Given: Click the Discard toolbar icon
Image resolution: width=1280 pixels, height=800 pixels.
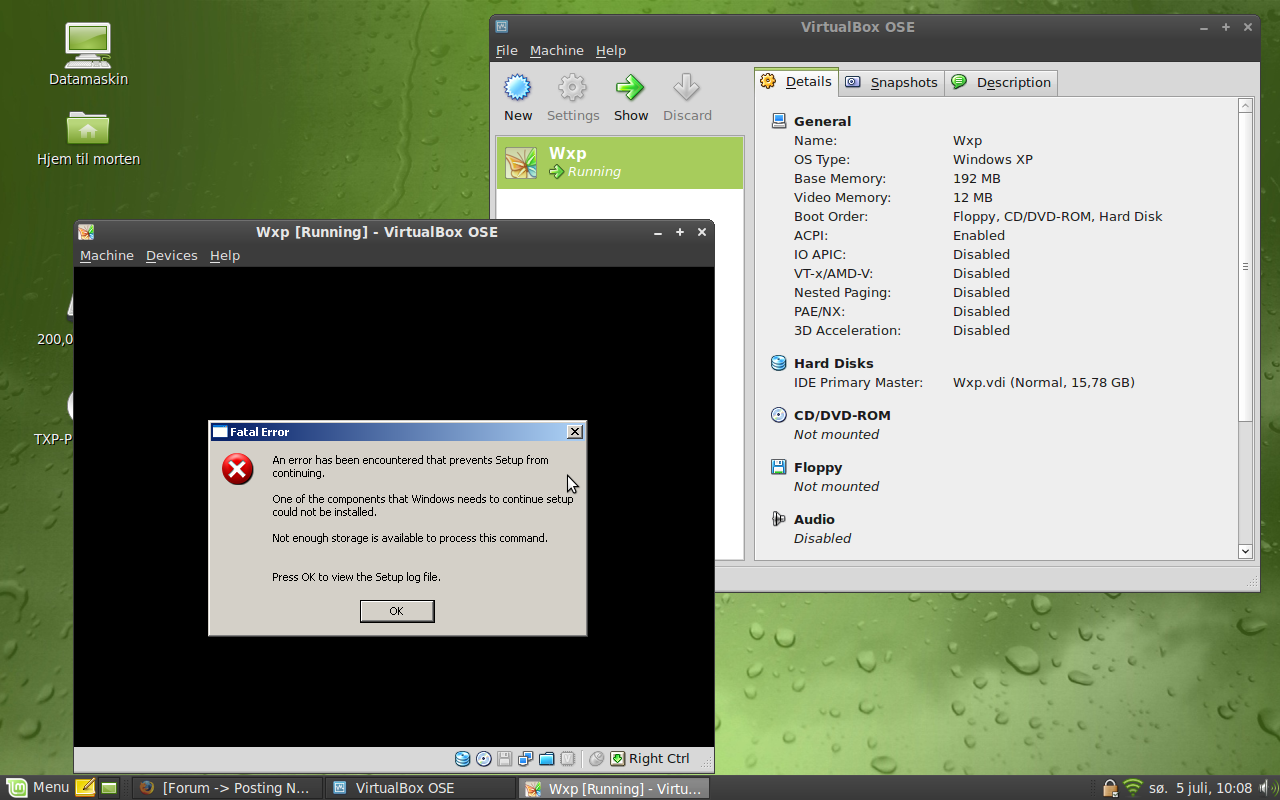Looking at the screenshot, I should click(687, 88).
